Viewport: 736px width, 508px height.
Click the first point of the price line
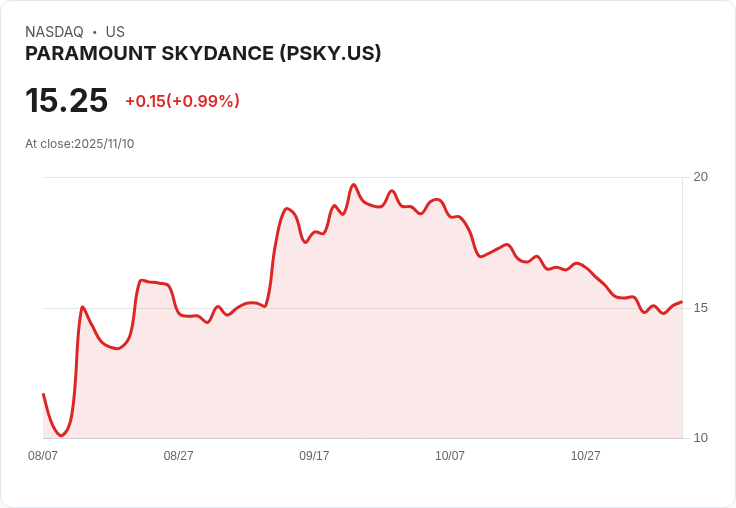click(43, 394)
